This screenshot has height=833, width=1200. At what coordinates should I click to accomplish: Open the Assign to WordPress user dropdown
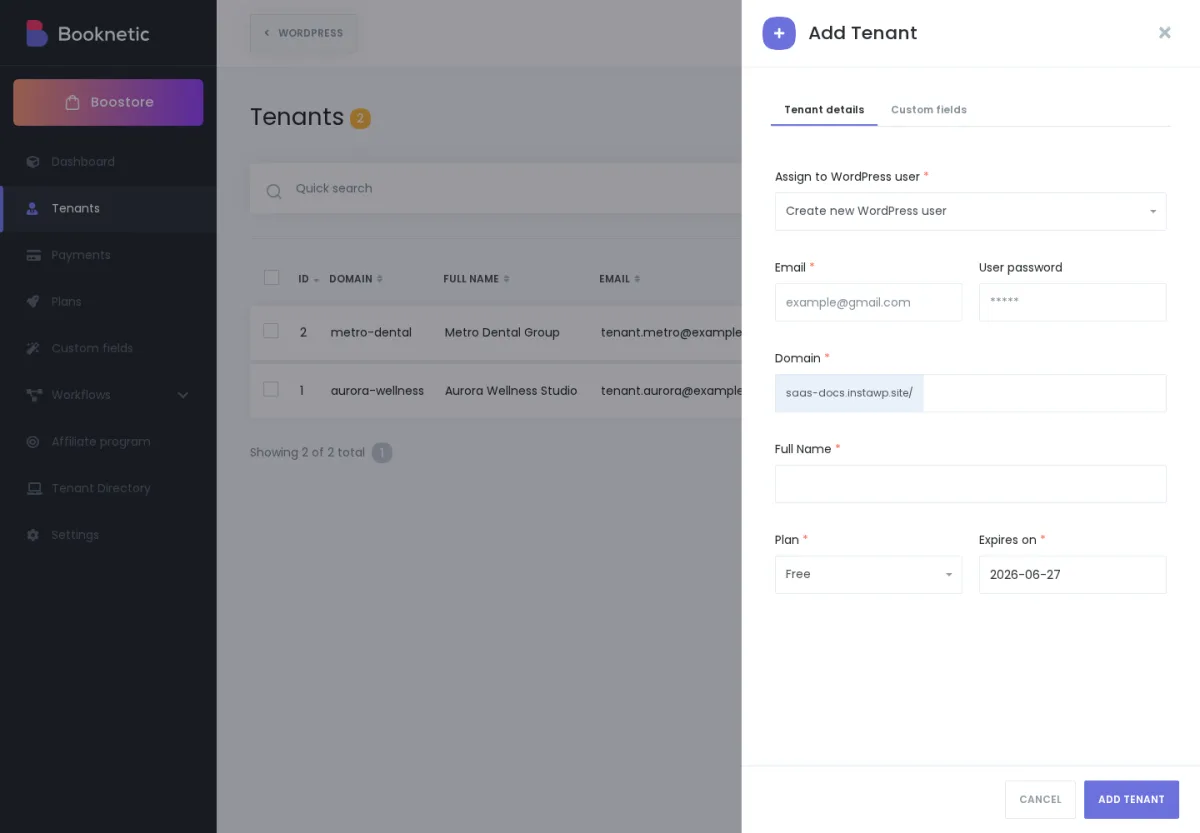970,211
